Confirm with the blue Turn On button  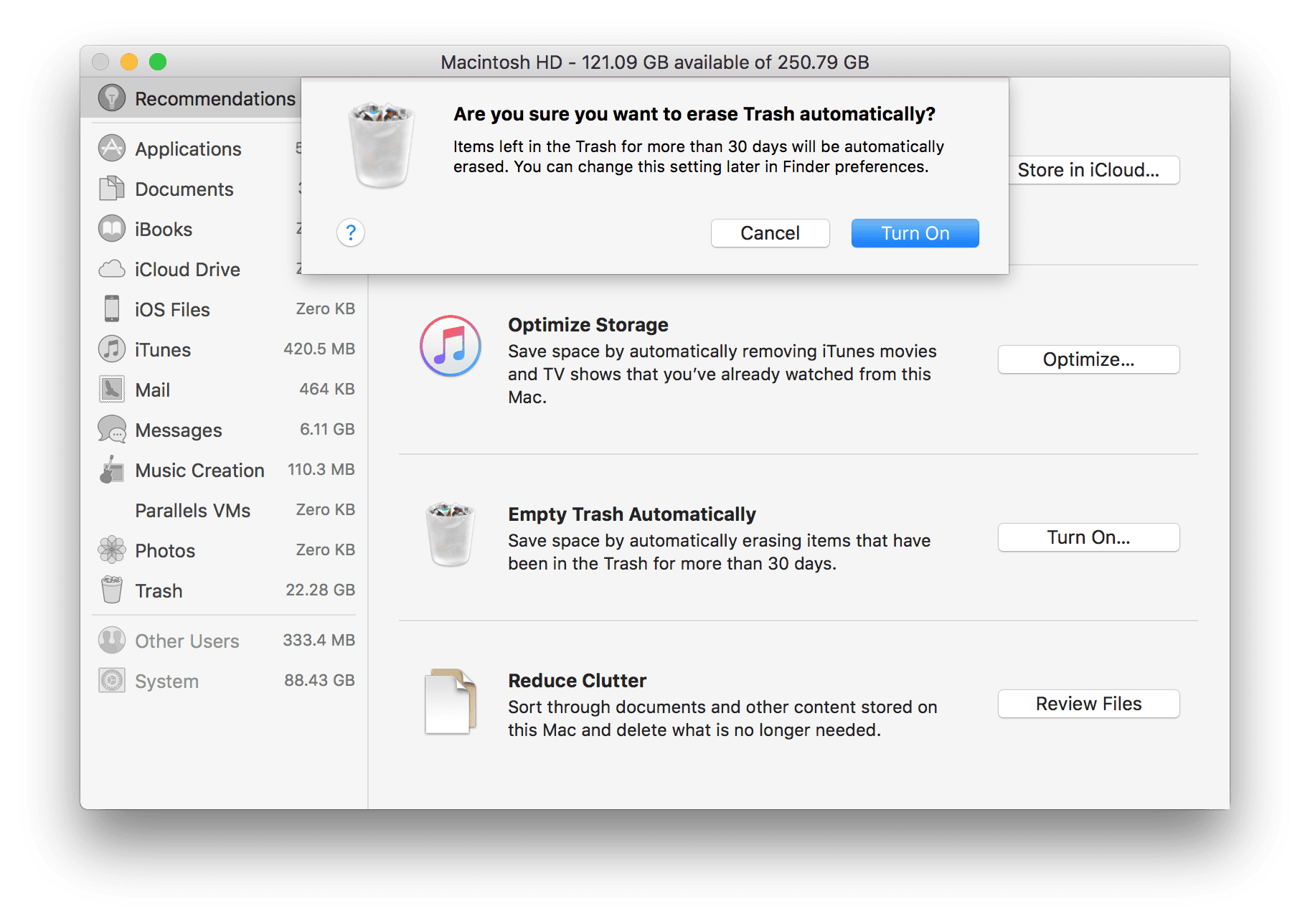[x=914, y=233]
